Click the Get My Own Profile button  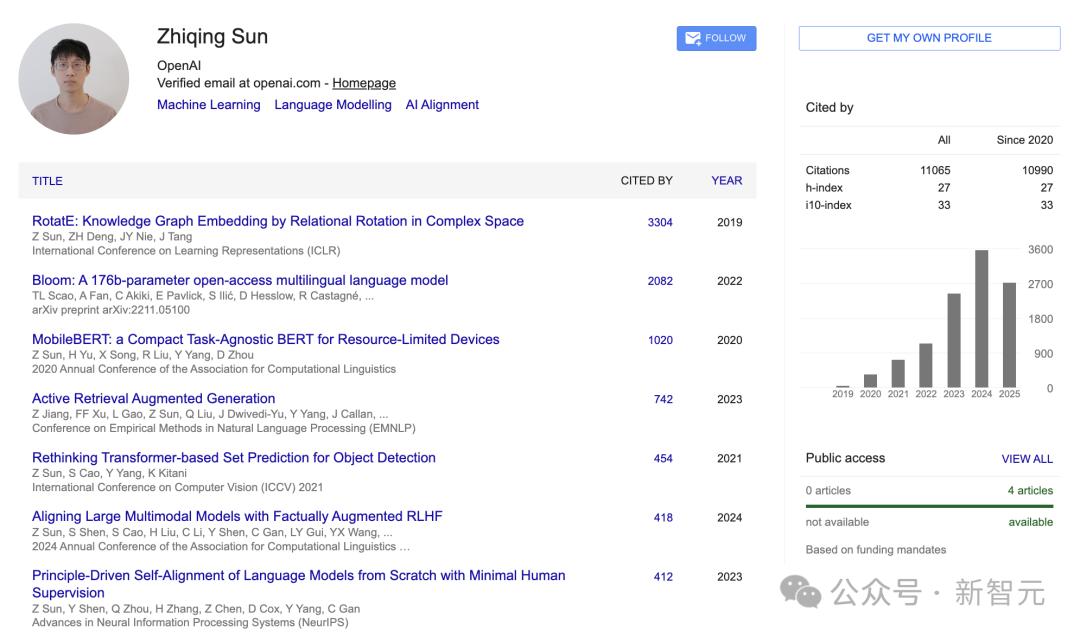click(928, 38)
